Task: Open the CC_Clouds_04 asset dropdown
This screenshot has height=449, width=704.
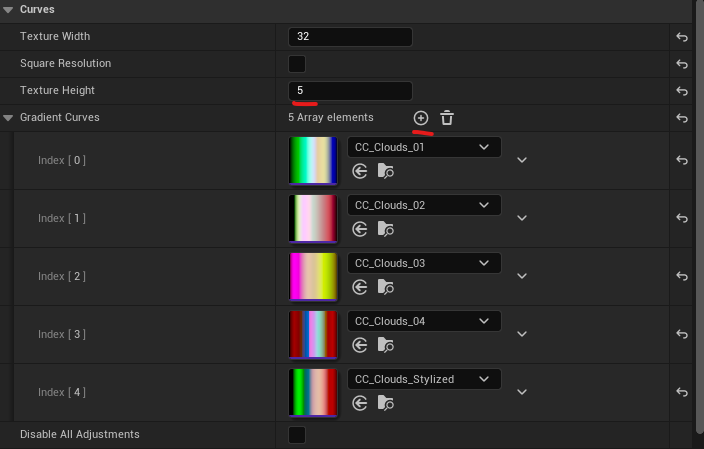Action: tap(424, 321)
